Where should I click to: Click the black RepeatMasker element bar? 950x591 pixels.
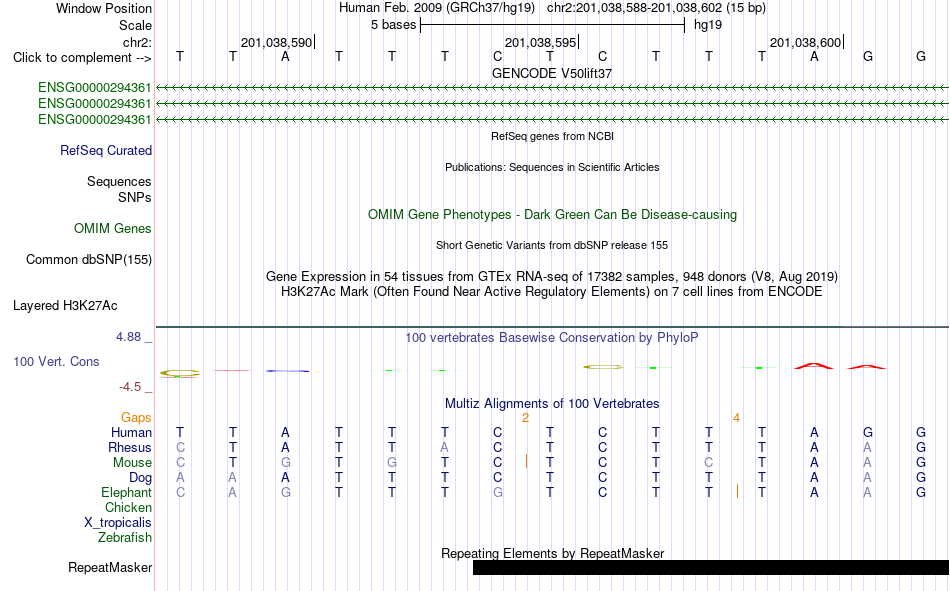711,567
